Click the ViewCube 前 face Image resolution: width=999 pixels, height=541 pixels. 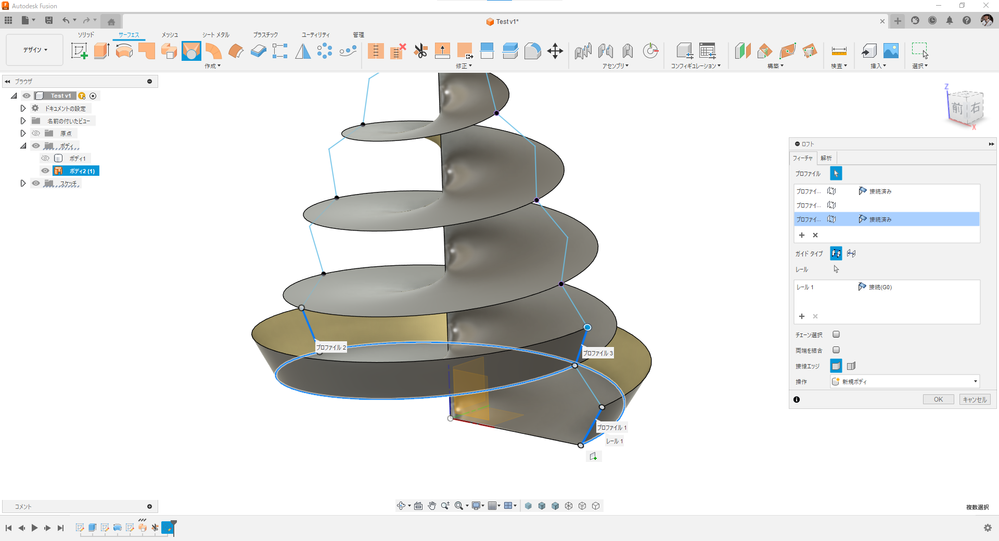click(957, 108)
